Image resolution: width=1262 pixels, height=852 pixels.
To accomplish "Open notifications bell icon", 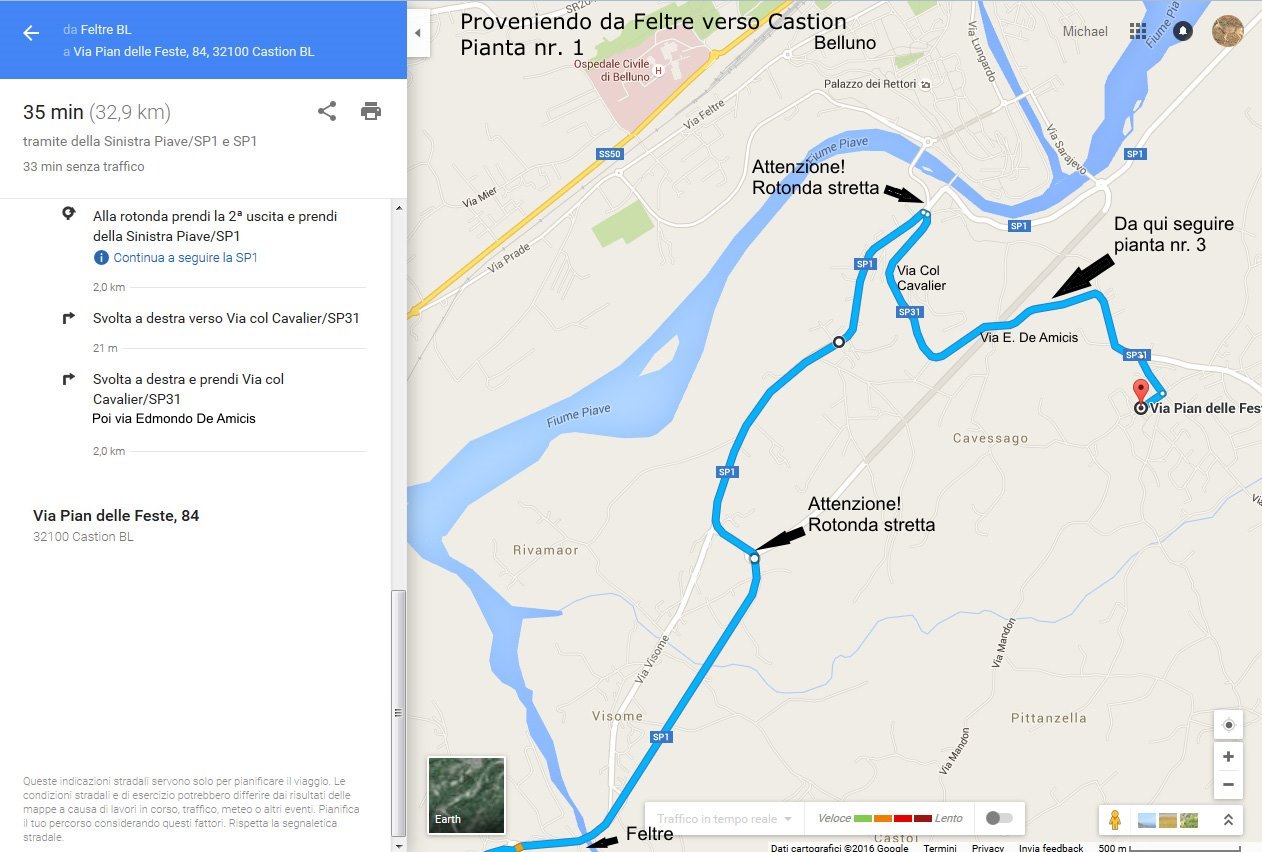I will pyautogui.click(x=1182, y=31).
